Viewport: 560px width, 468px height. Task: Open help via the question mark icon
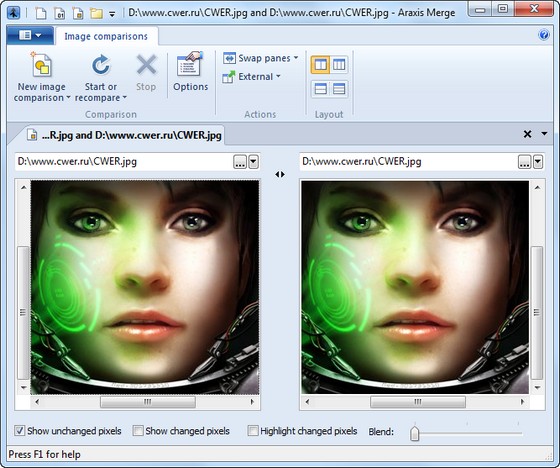tap(544, 35)
